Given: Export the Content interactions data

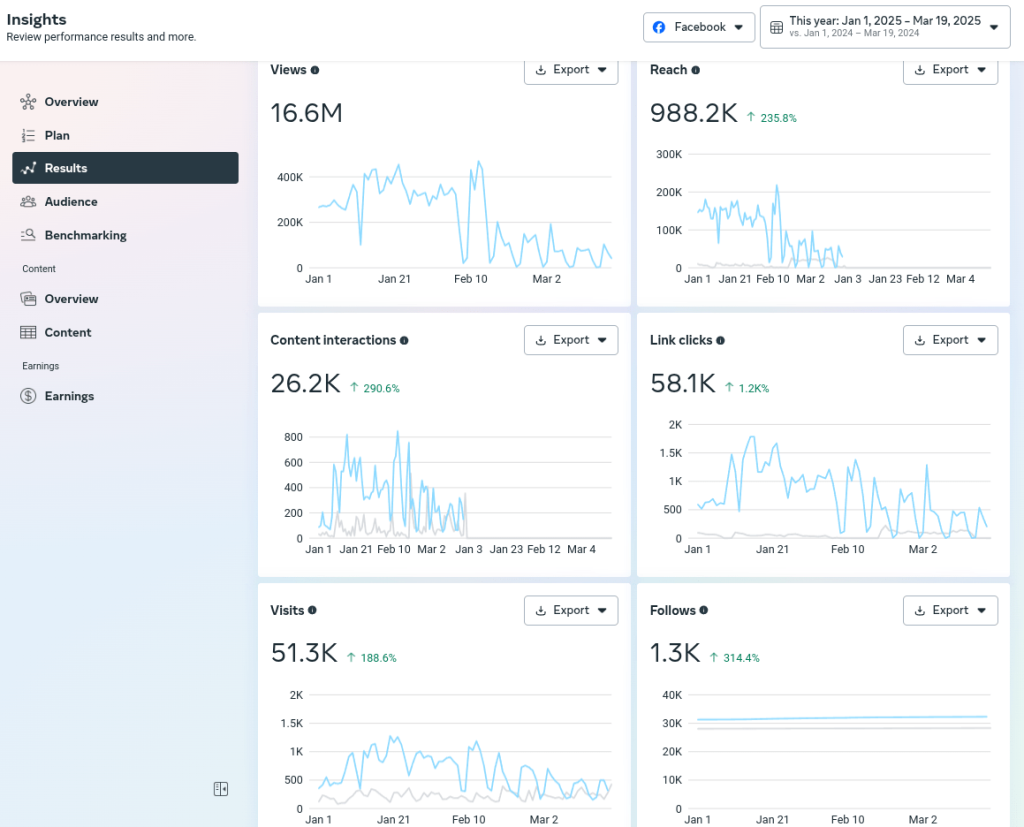Looking at the screenshot, I should click(571, 340).
